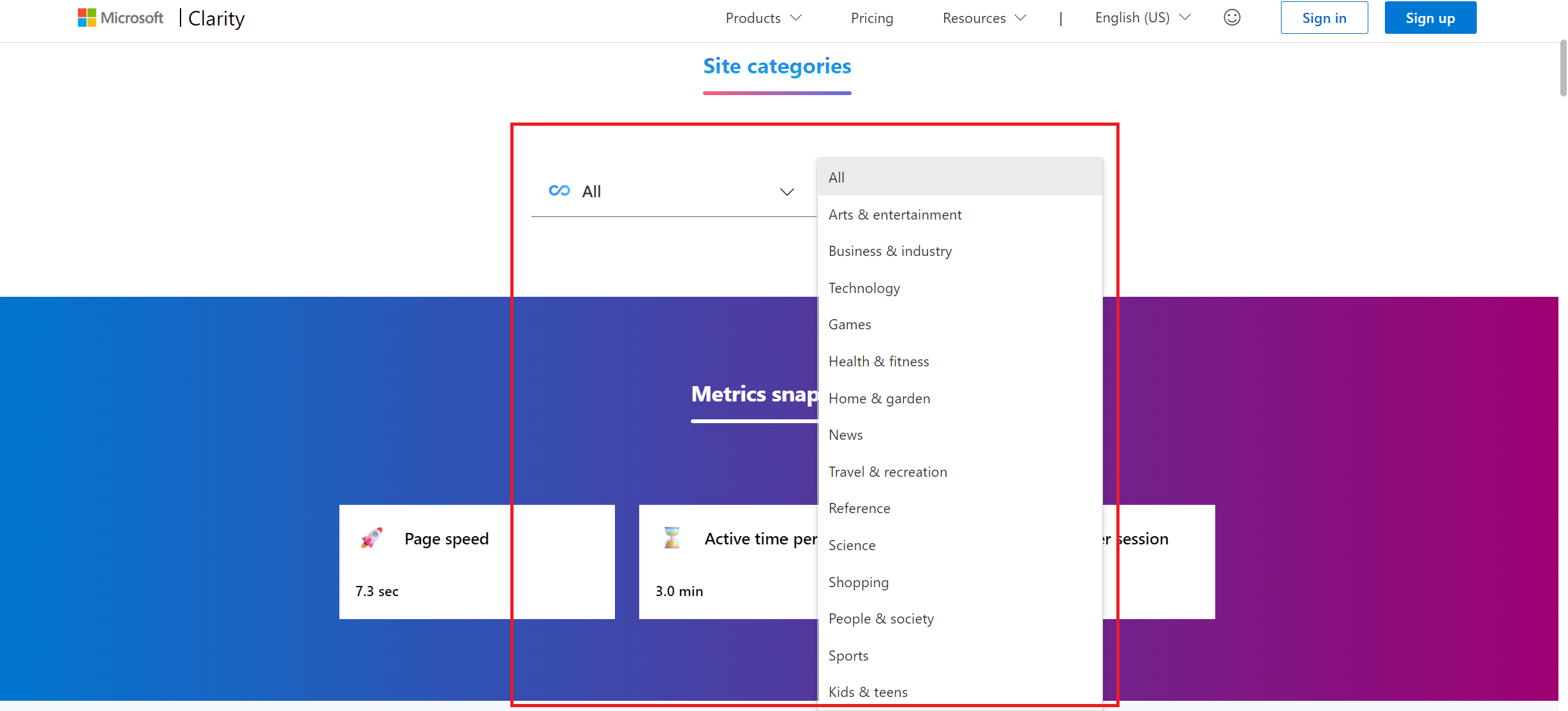Click the Sign in button
Screen dimensions: 1568x711
point(1324,18)
